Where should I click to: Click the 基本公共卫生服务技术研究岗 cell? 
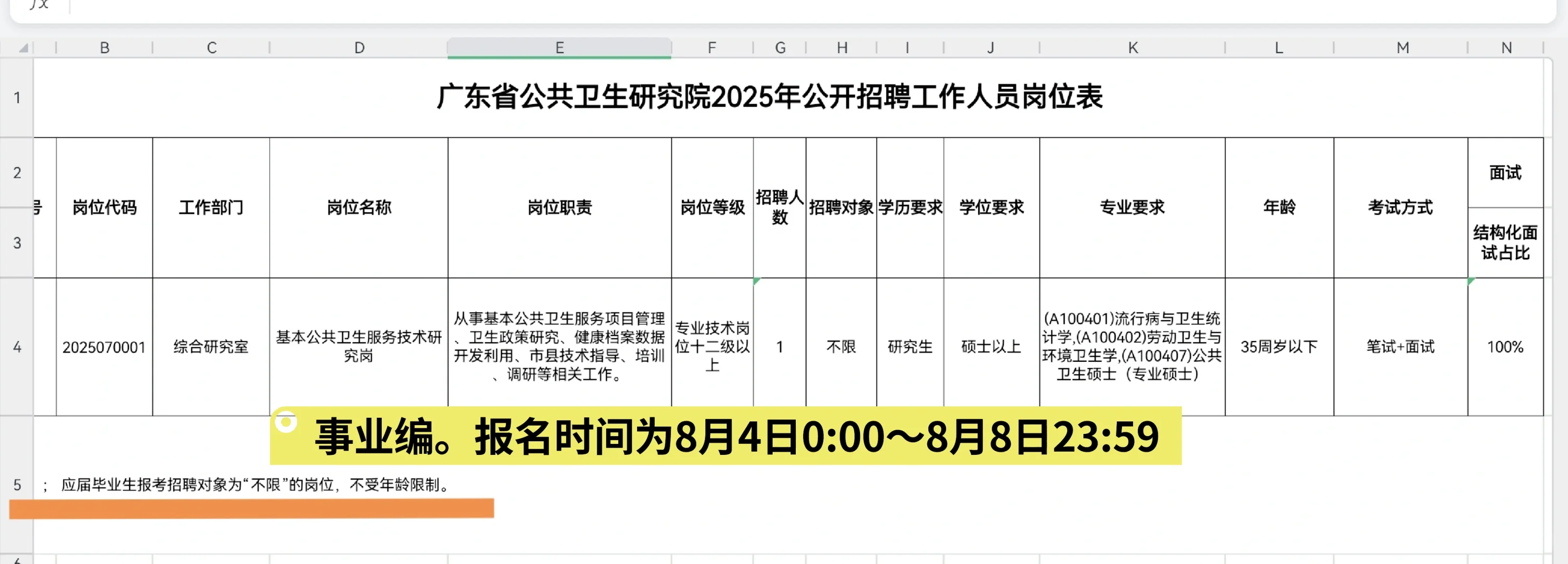pyautogui.click(x=359, y=347)
